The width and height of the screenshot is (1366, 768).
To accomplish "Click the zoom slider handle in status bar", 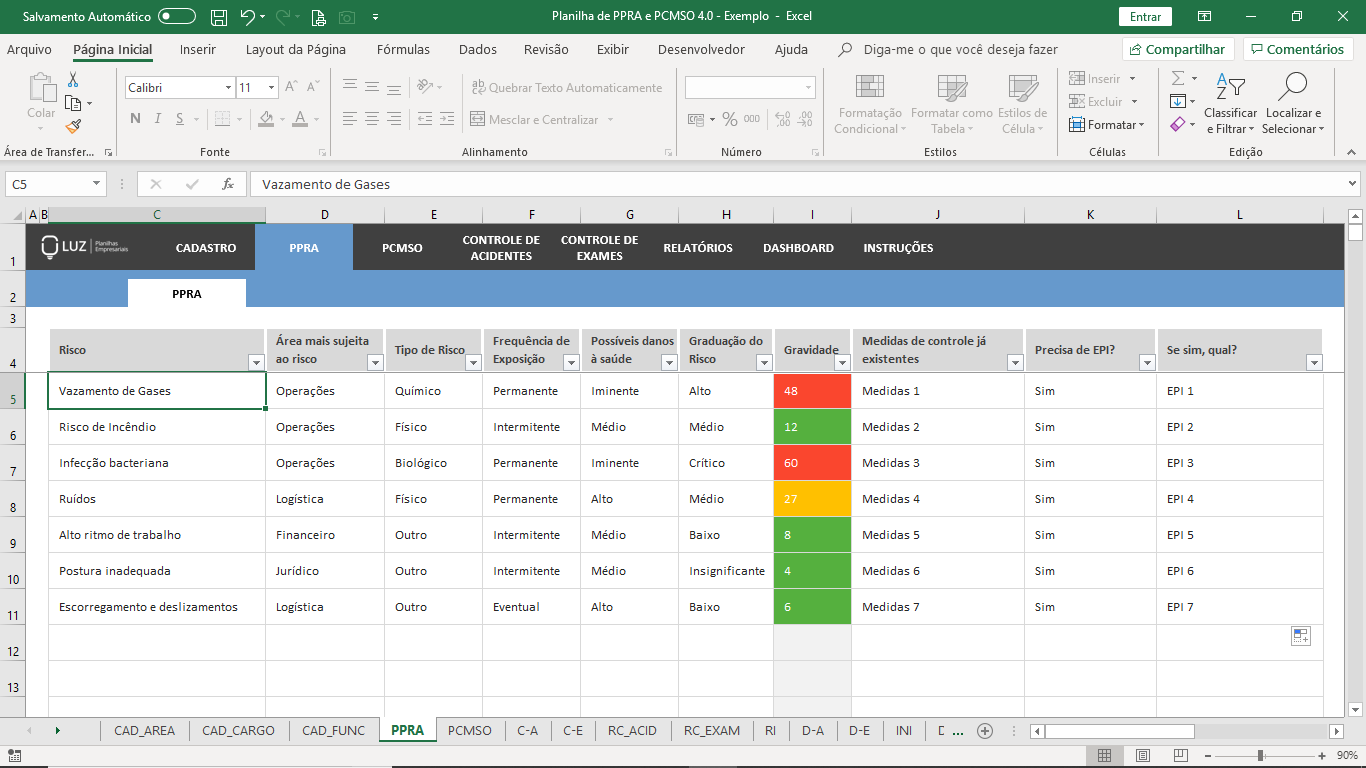I will coord(1261,756).
